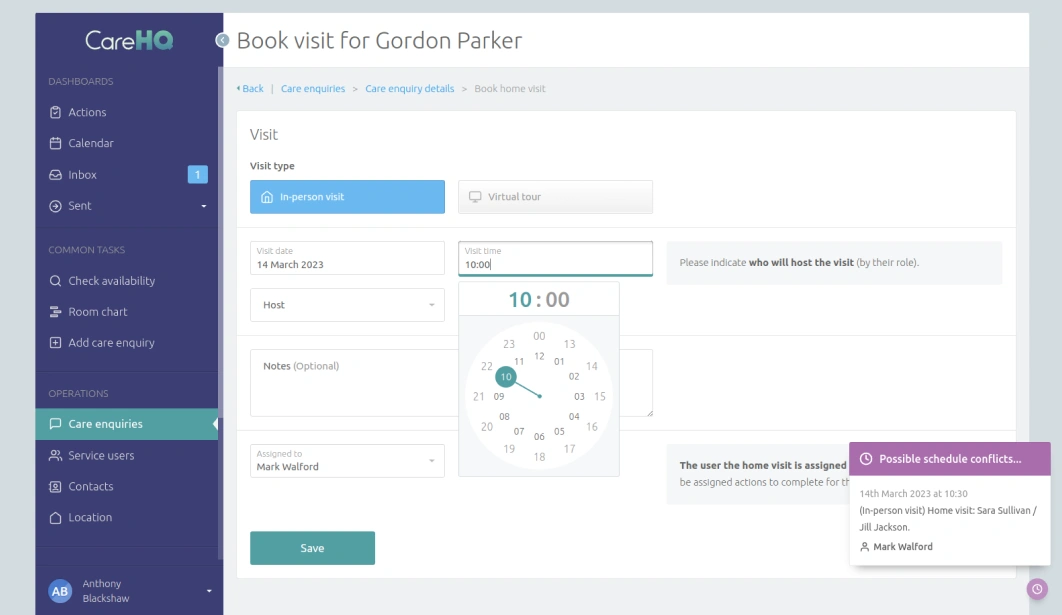1062x615 pixels.
Task: Select Virtual tour visit type
Action: click(x=555, y=197)
